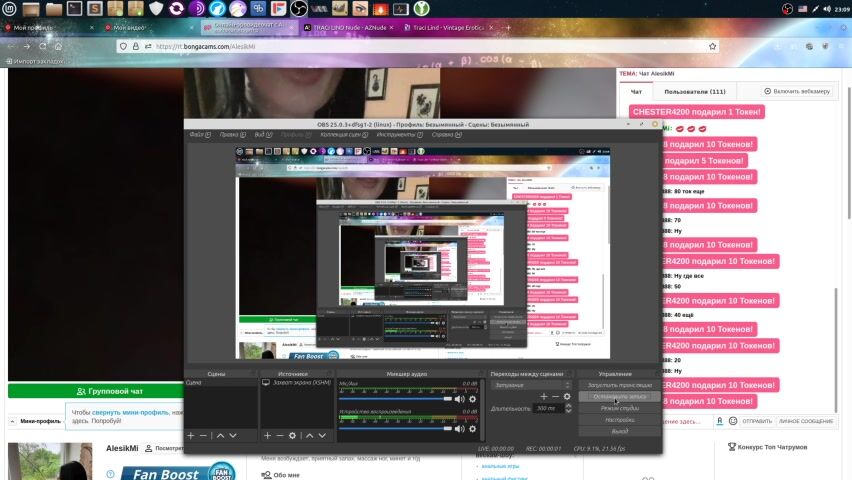
Task: Open the Инструменты menu in OBS
Action: (397, 134)
